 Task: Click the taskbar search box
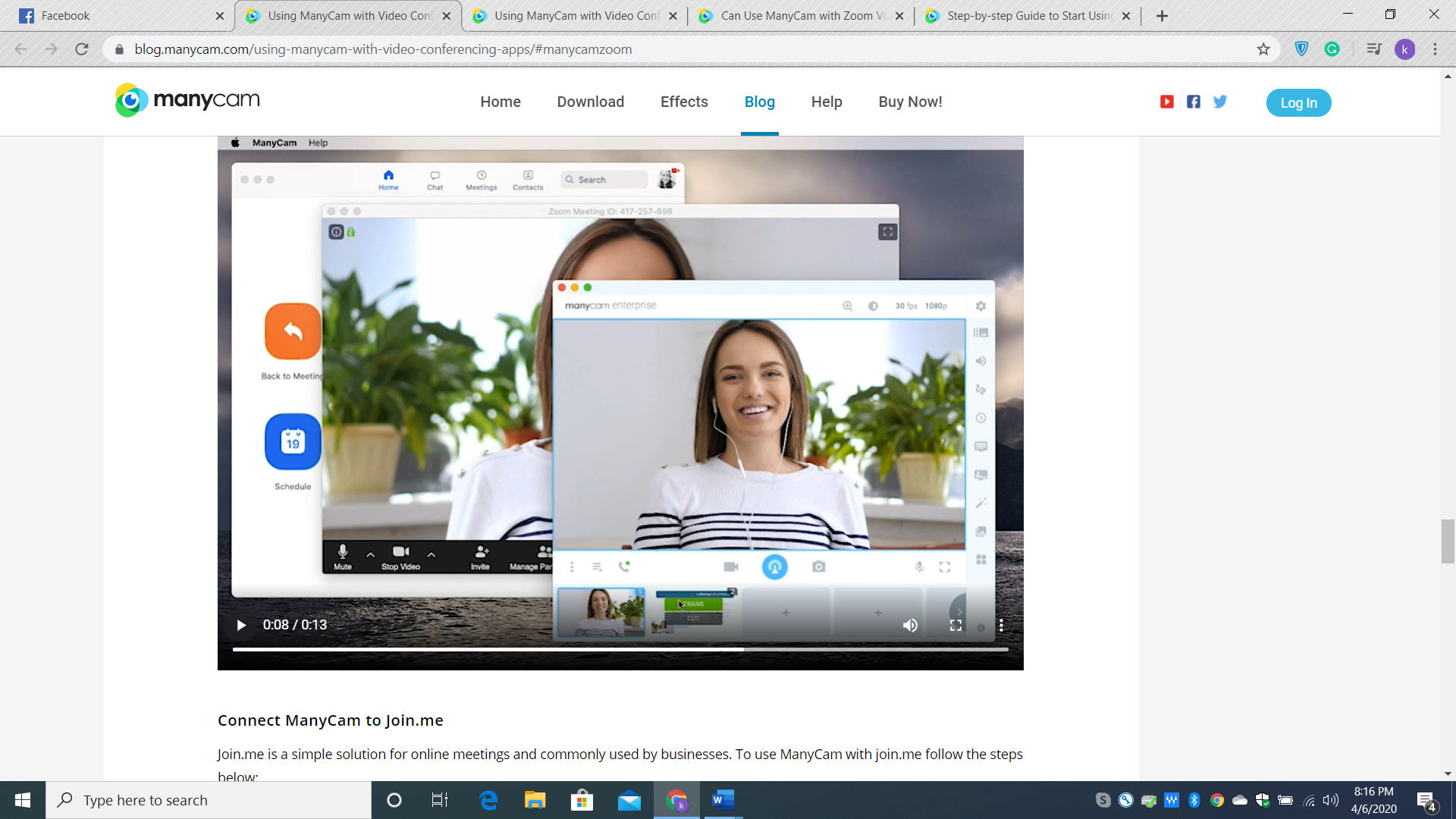[x=209, y=800]
